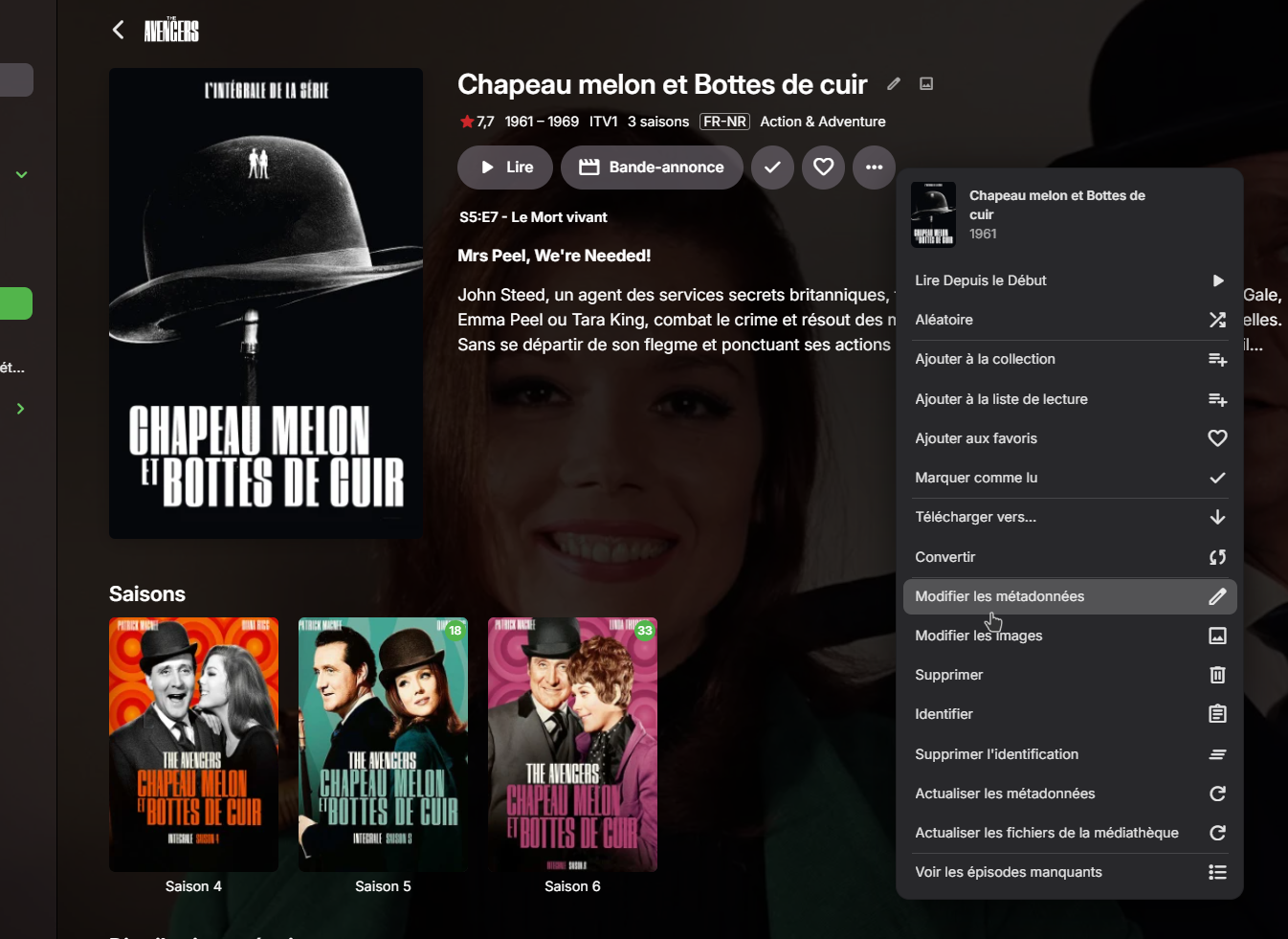Select the Convertir option

(x=1070, y=557)
